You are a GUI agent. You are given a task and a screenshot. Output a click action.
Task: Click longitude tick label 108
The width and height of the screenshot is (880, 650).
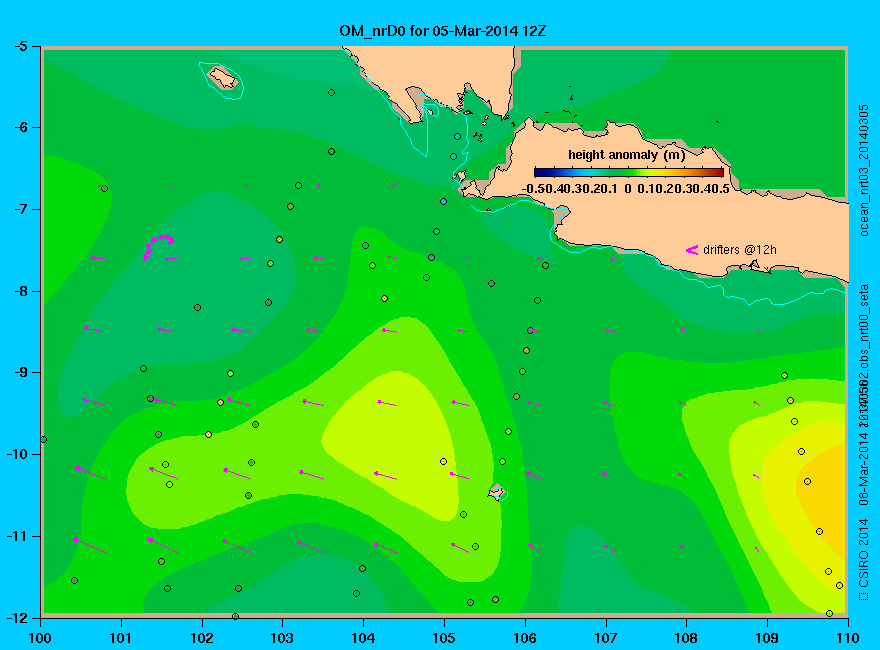point(686,638)
